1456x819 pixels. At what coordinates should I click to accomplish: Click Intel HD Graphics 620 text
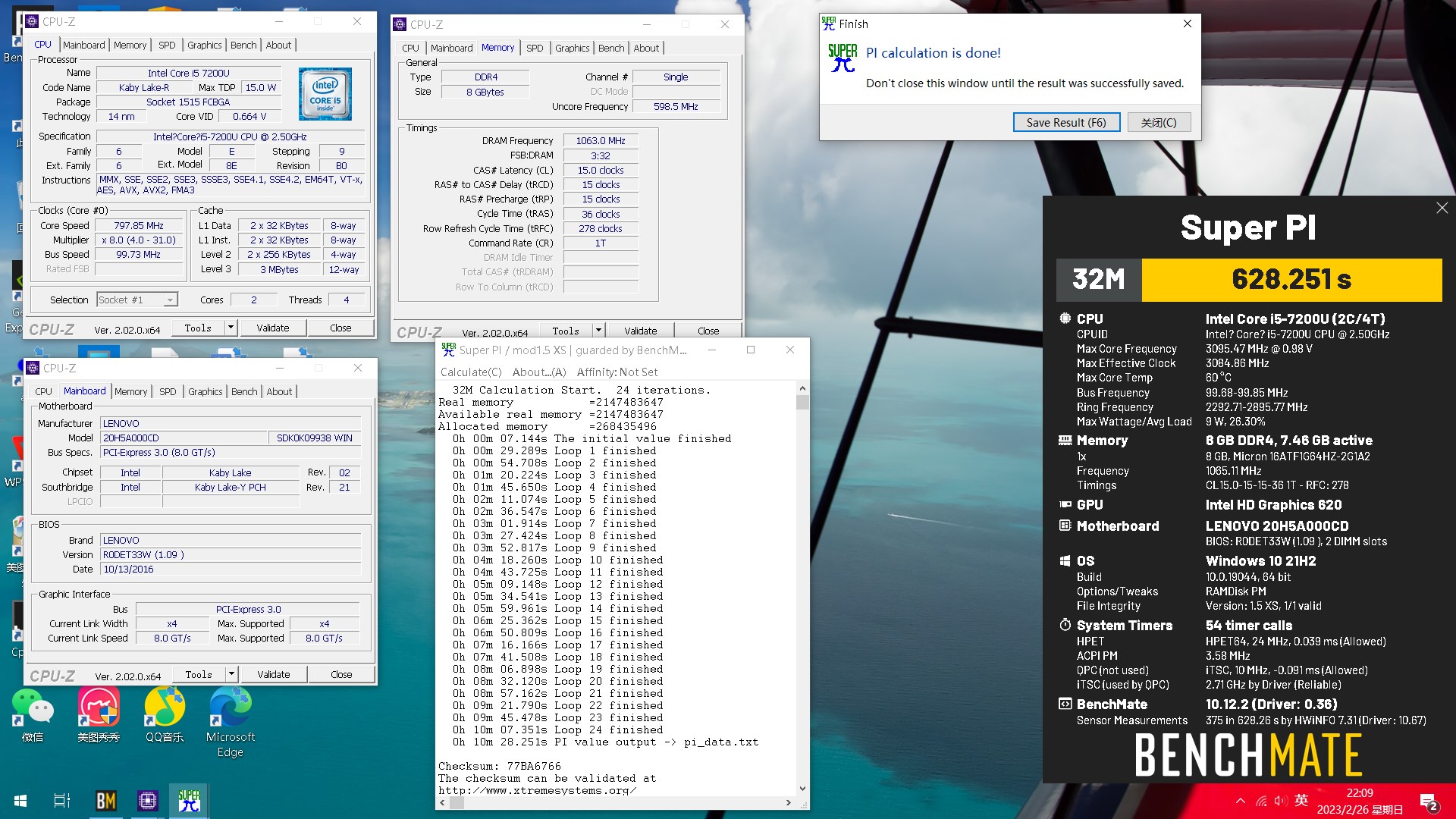click(x=1273, y=504)
